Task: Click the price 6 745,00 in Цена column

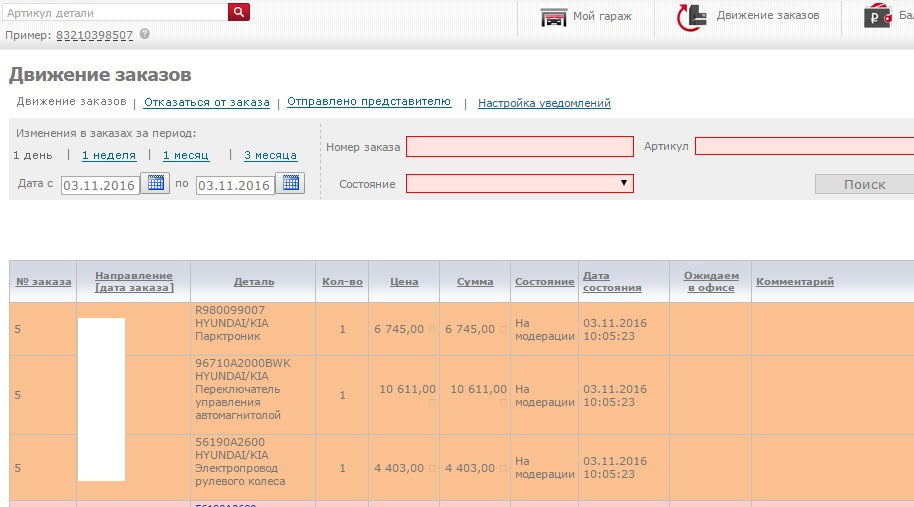Action: [399, 329]
